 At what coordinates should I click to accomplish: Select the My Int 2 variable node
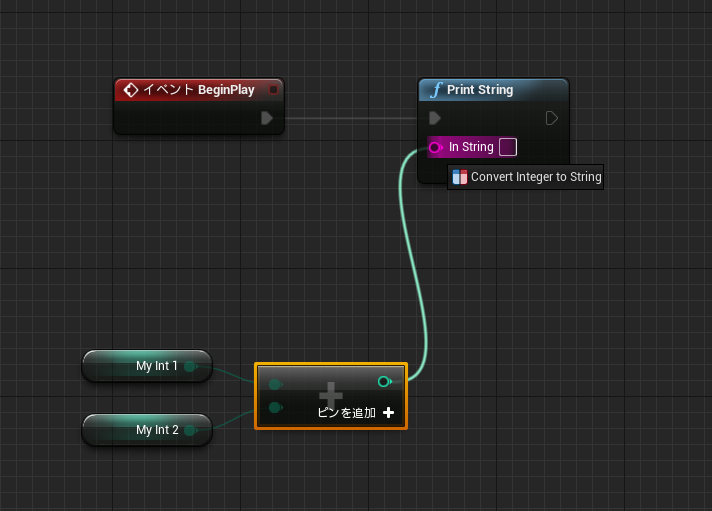point(147,430)
